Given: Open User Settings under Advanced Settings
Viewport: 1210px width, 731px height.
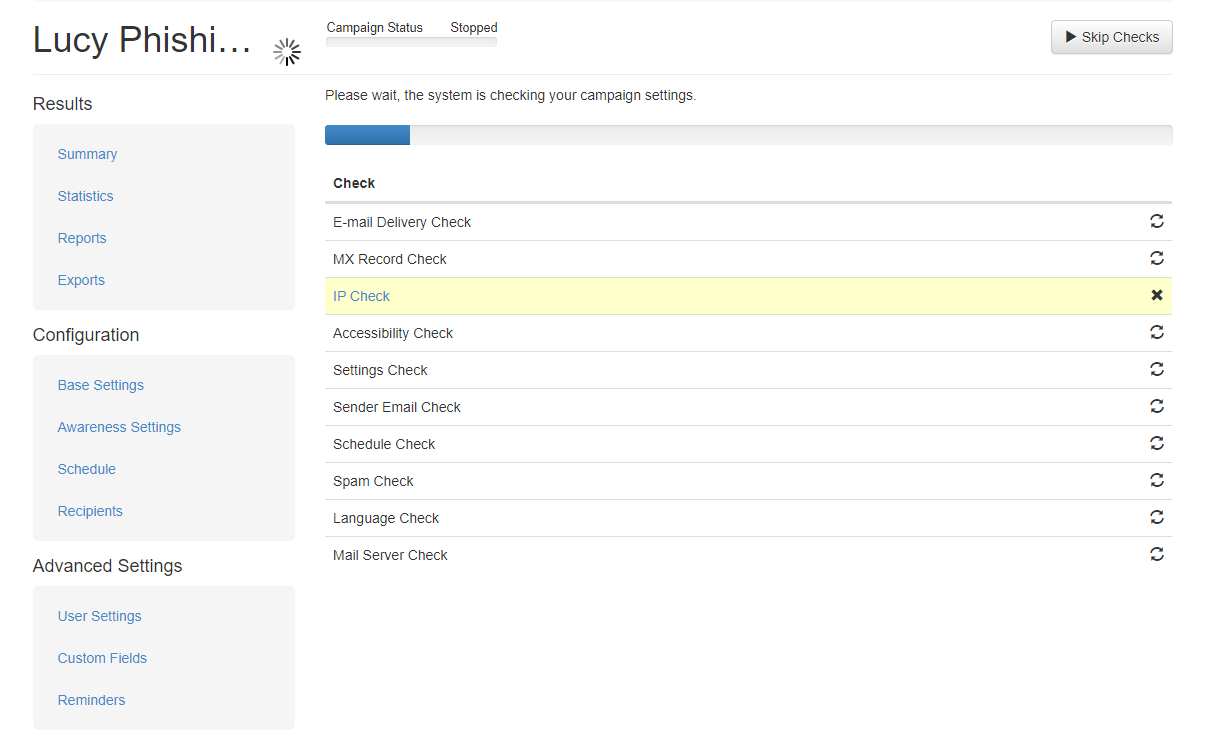Looking at the screenshot, I should tap(99, 616).
